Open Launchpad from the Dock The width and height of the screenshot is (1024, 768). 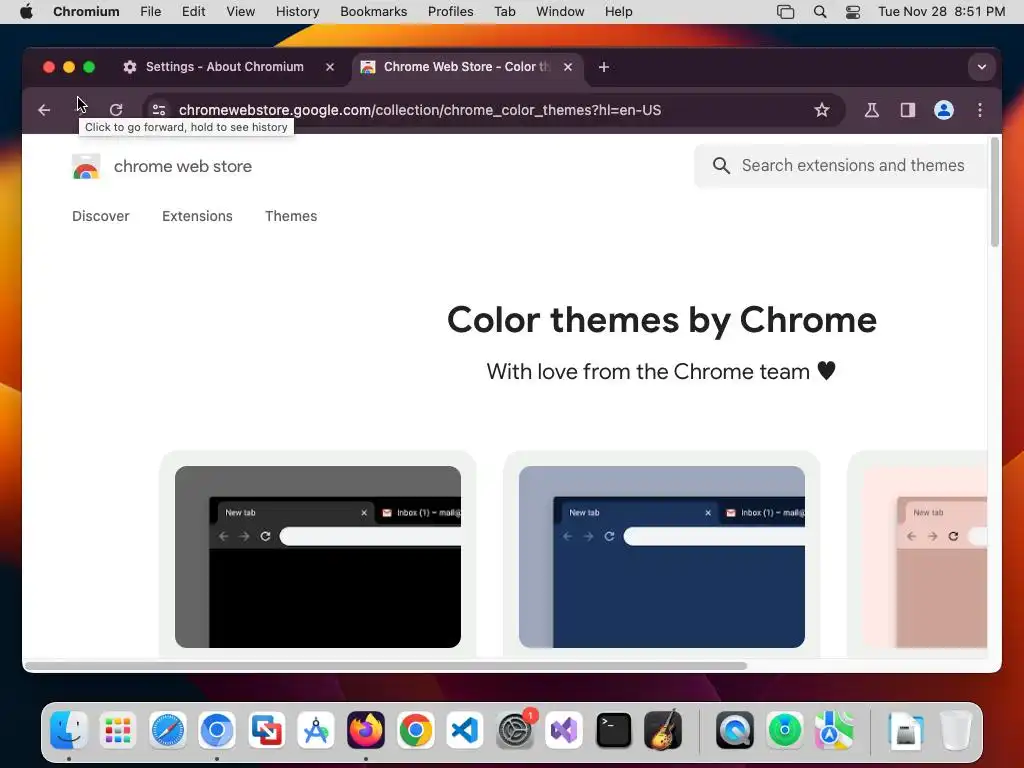click(x=118, y=730)
